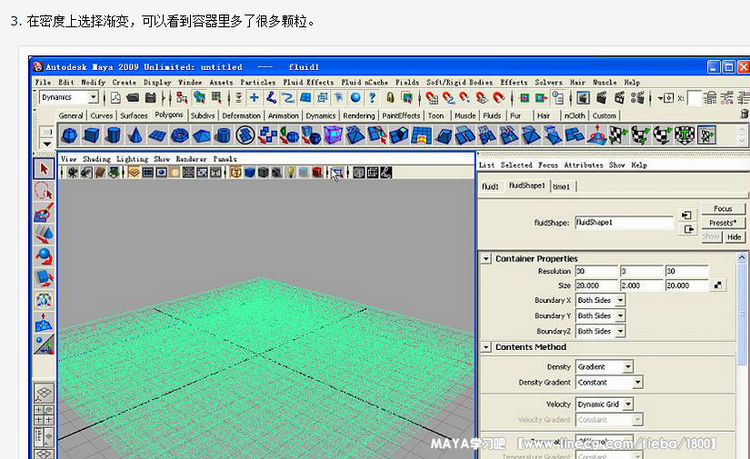The width and height of the screenshot is (750, 459).
Task: Create a polygon plane from the shelf
Action: [157, 135]
